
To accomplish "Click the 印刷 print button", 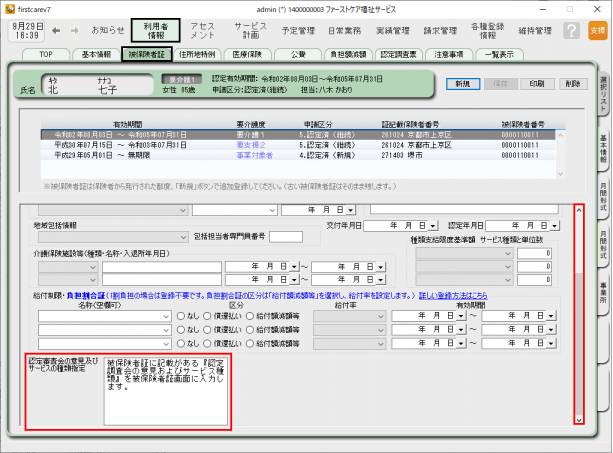I will 536,84.
